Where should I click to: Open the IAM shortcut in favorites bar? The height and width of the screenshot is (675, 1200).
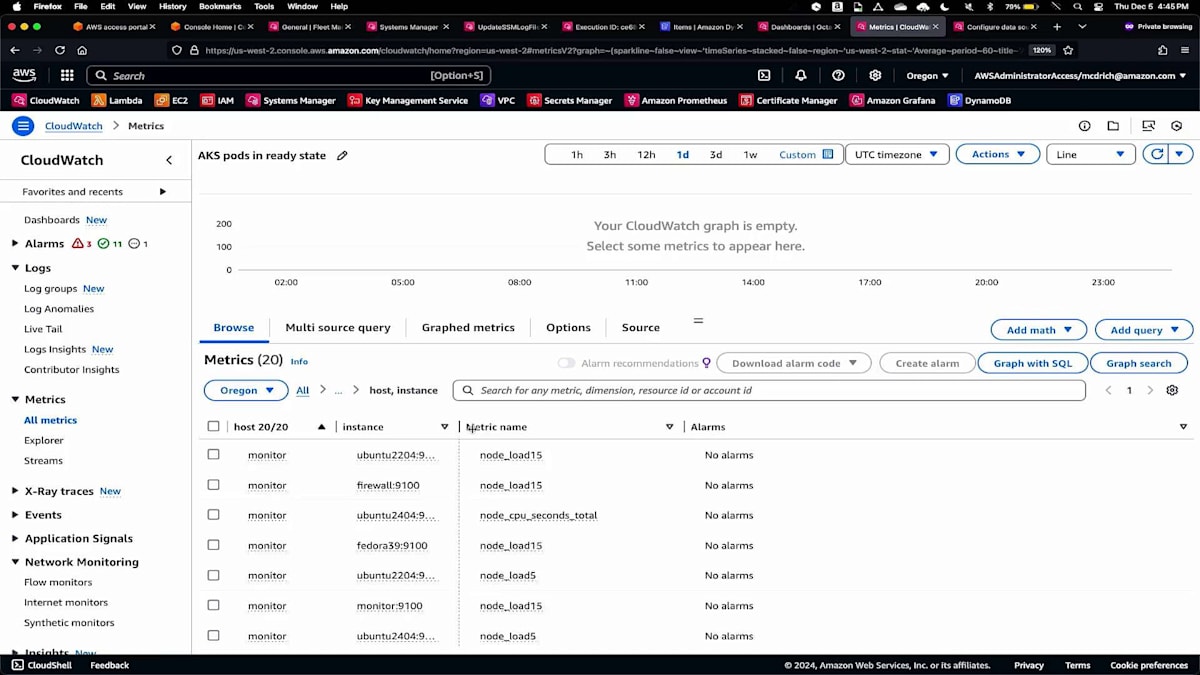tap(217, 100)
